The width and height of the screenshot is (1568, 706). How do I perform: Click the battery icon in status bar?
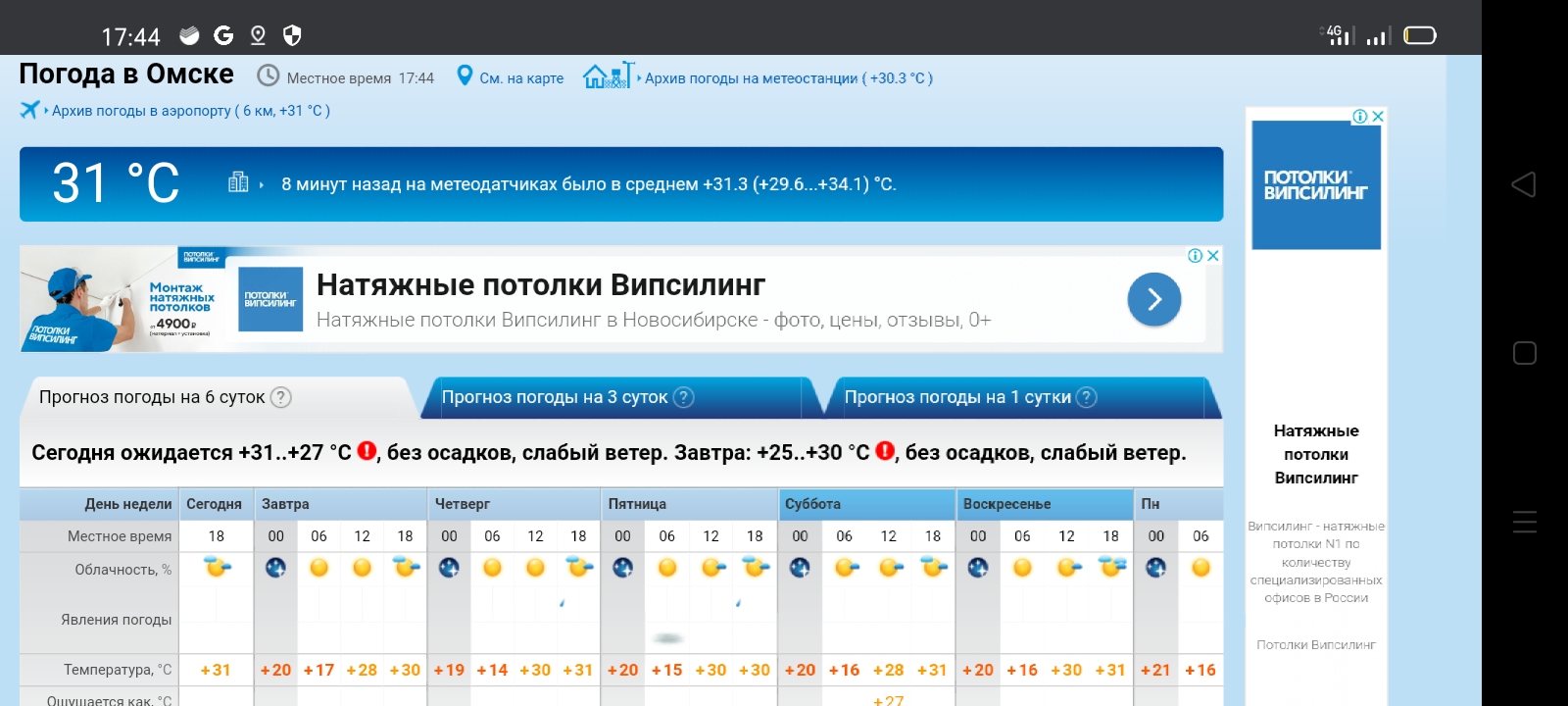click(1420, 35)
